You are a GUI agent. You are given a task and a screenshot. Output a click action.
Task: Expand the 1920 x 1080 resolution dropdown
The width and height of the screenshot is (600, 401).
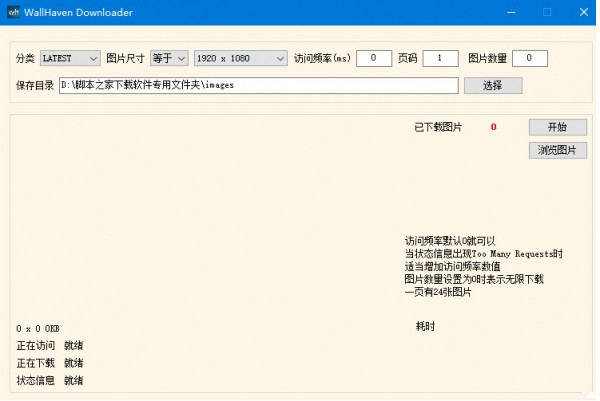point(241,58)
